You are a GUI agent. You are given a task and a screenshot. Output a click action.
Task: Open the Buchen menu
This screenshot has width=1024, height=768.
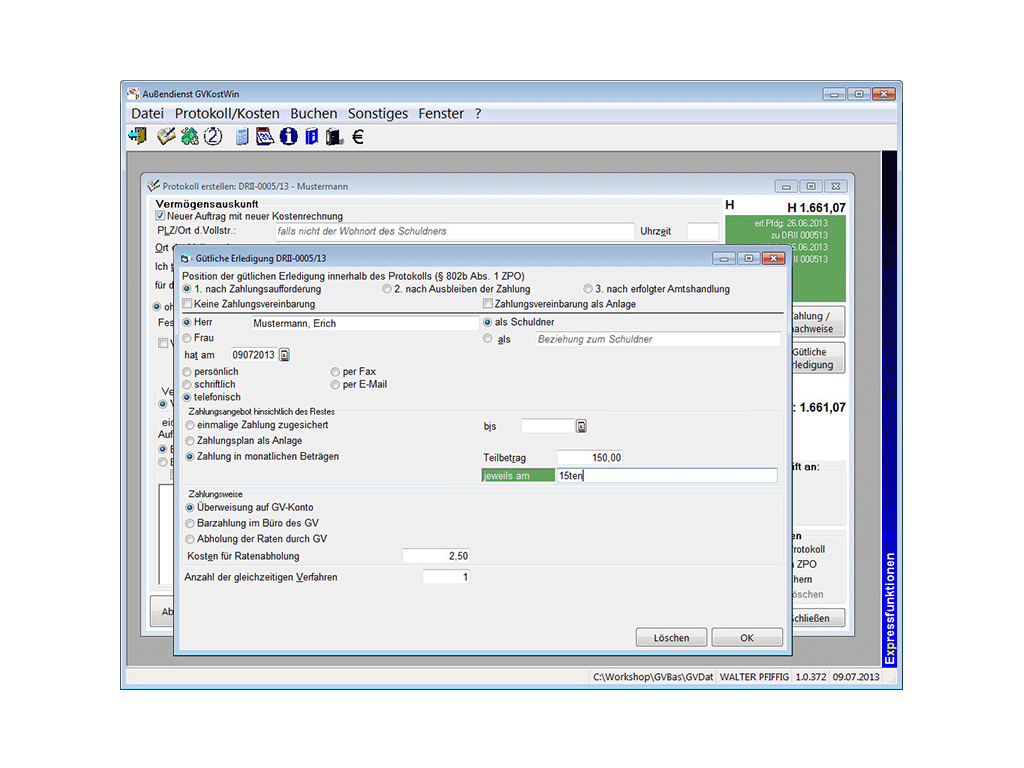point(314,114)
